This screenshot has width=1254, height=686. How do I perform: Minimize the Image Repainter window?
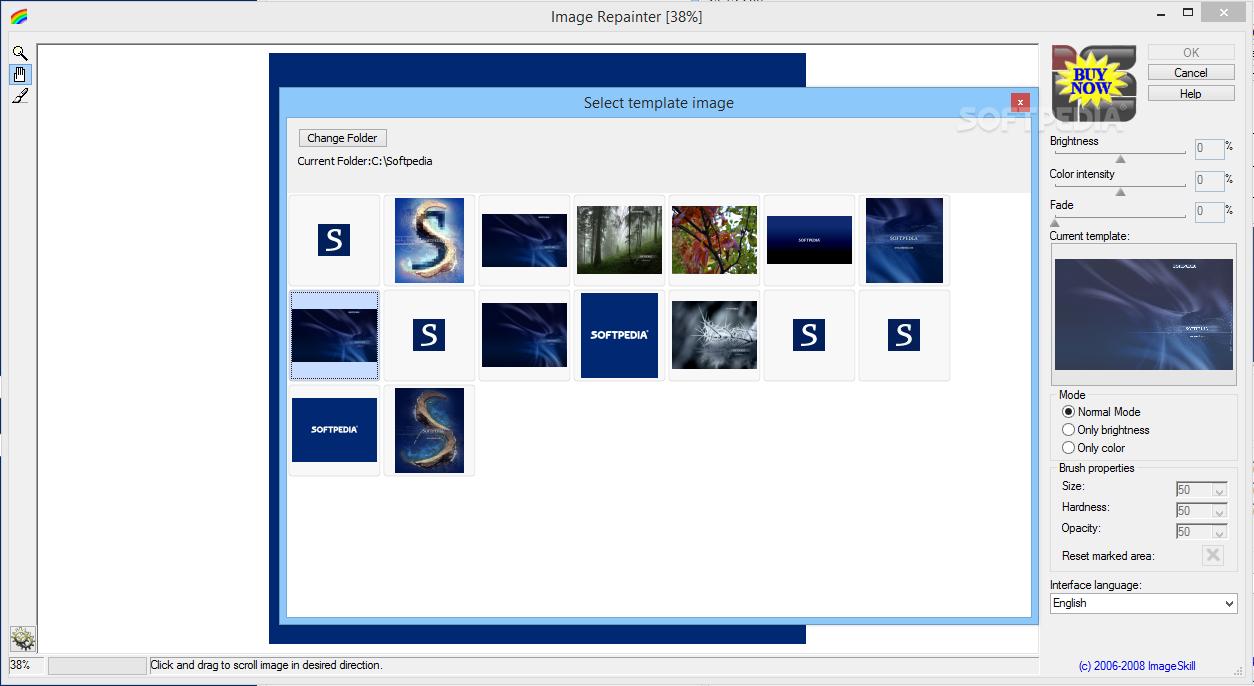coord(1162,14)
